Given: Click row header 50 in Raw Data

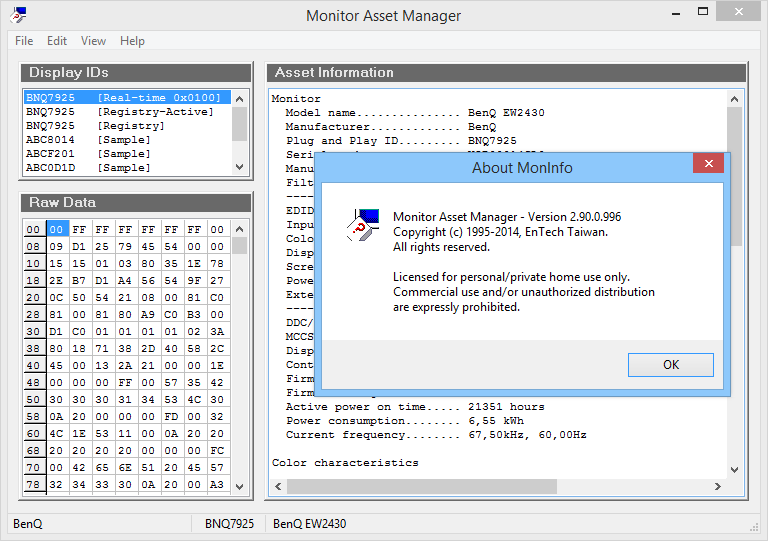Looking at the screenshot, I should 33,400.
